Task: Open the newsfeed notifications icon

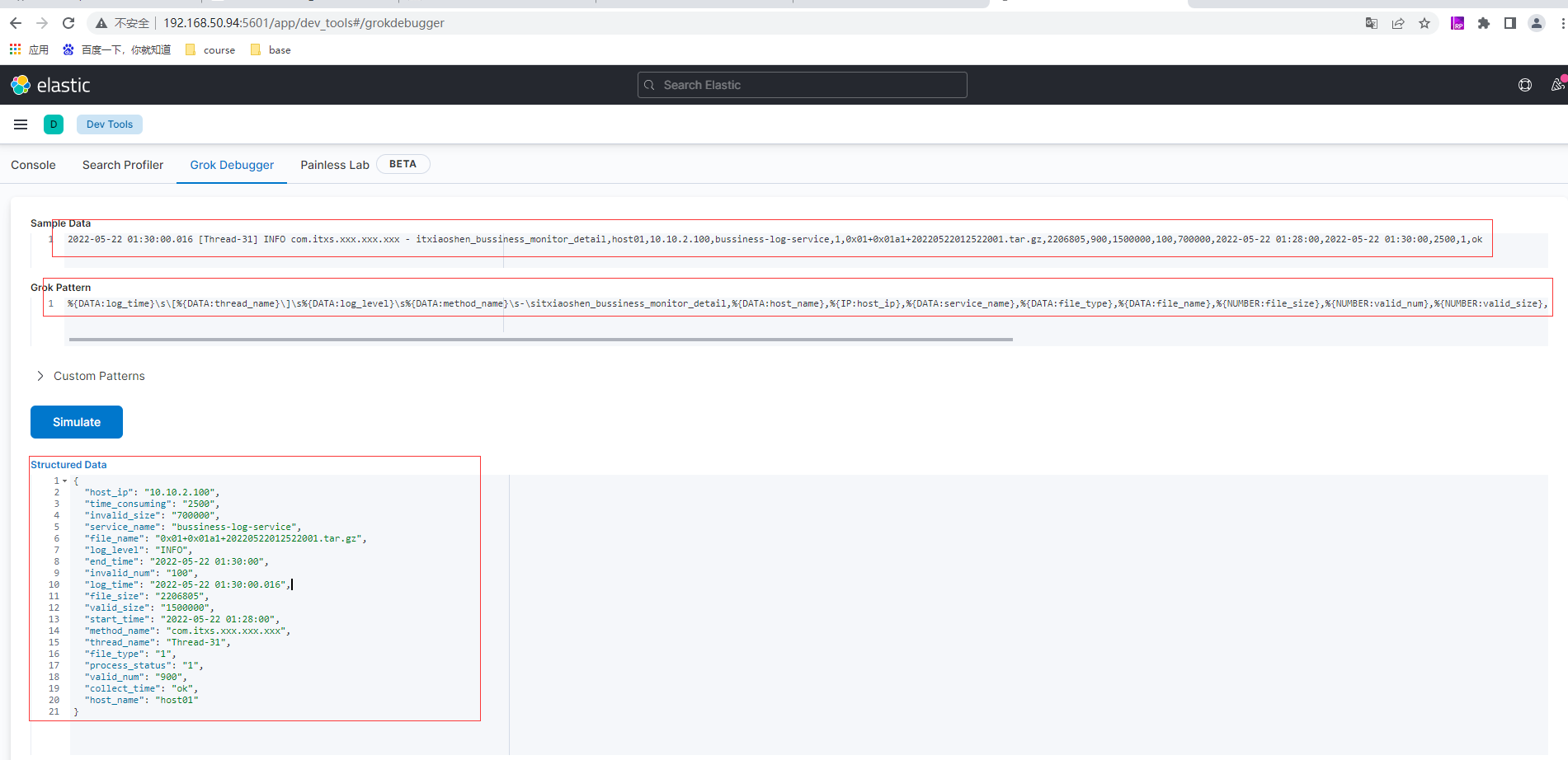Action: pos(1557,85)
